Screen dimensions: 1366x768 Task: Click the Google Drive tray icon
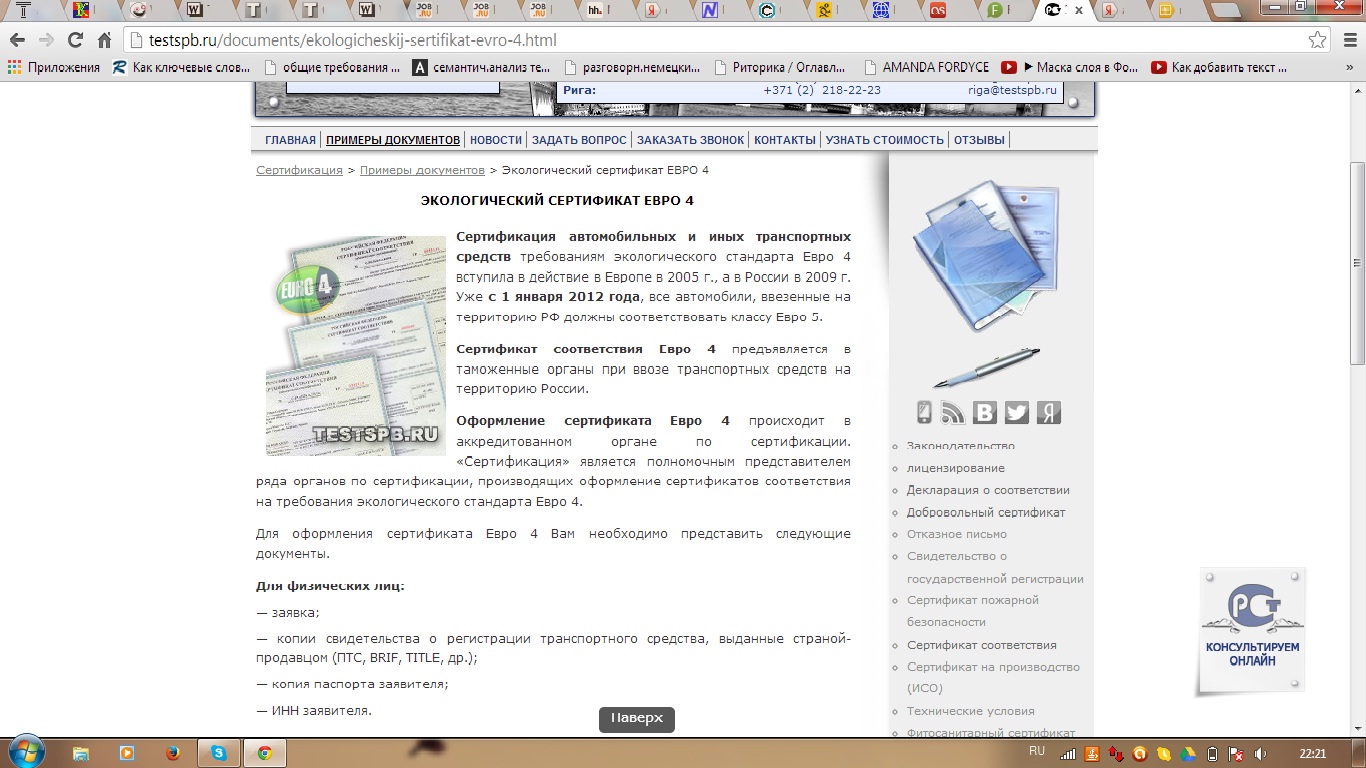tap(1188, 753)
